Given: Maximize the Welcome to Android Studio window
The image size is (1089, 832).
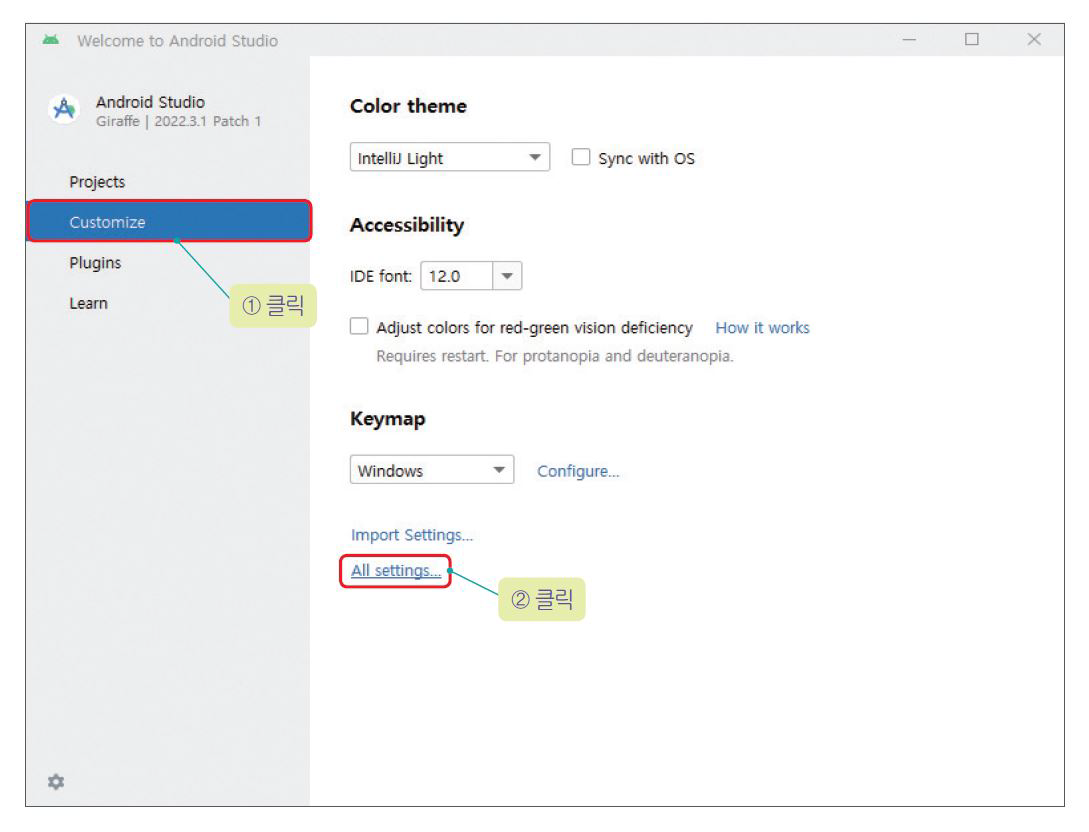Looking at the screenshot, I should [x=972, y=40].
